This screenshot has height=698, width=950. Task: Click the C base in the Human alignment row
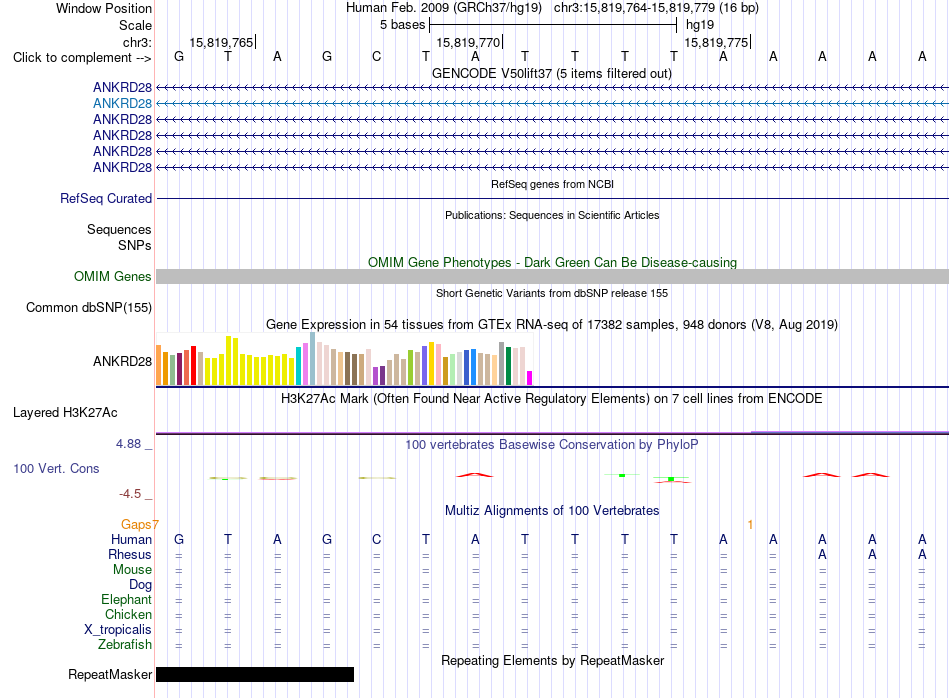(376, 539)
